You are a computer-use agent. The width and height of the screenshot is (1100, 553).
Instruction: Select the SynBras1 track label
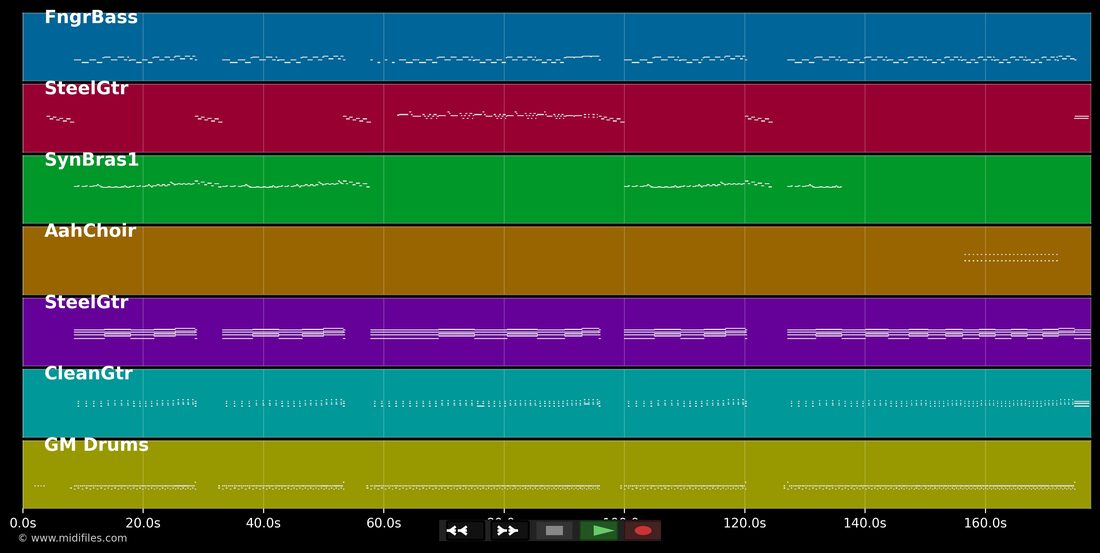click(91, 160)
